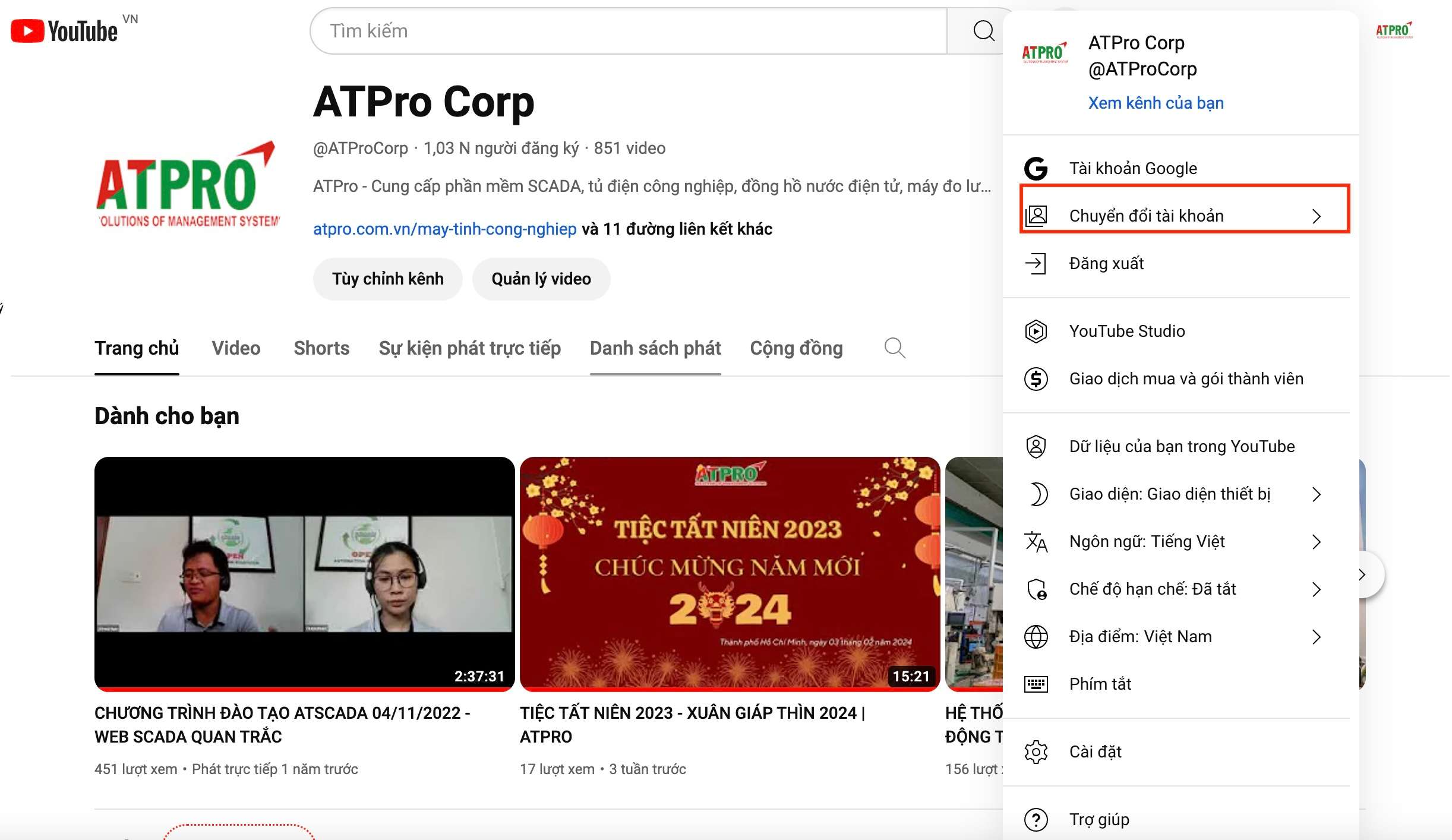Viewport: 1452px width, 840px height.
Task: Click the switch account person icon
Action: 1036,216
